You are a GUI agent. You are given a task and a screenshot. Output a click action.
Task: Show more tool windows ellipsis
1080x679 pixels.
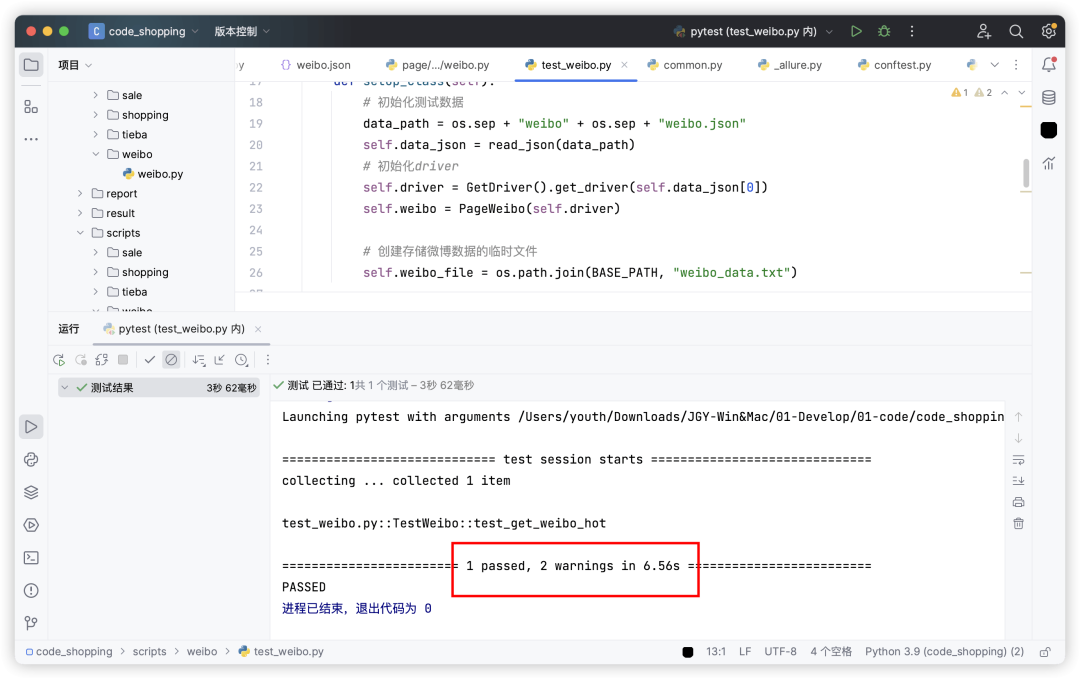(31, 139)
